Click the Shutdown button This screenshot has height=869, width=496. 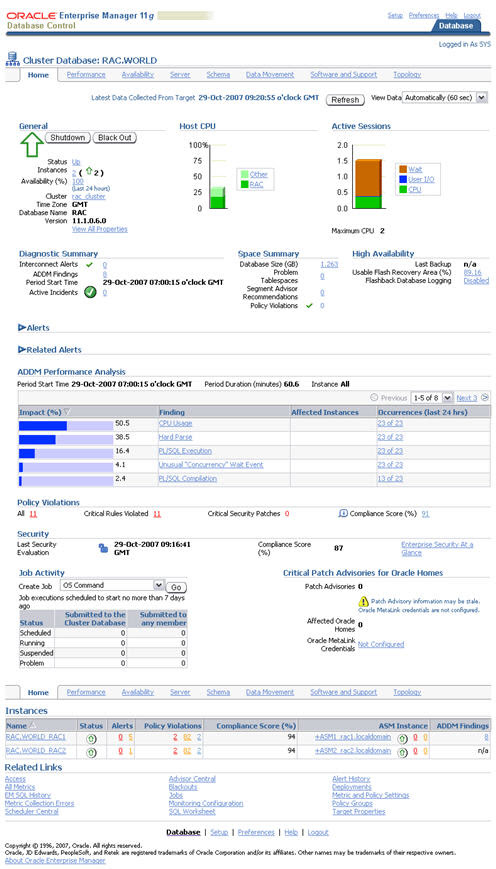(x=67, y=137)
